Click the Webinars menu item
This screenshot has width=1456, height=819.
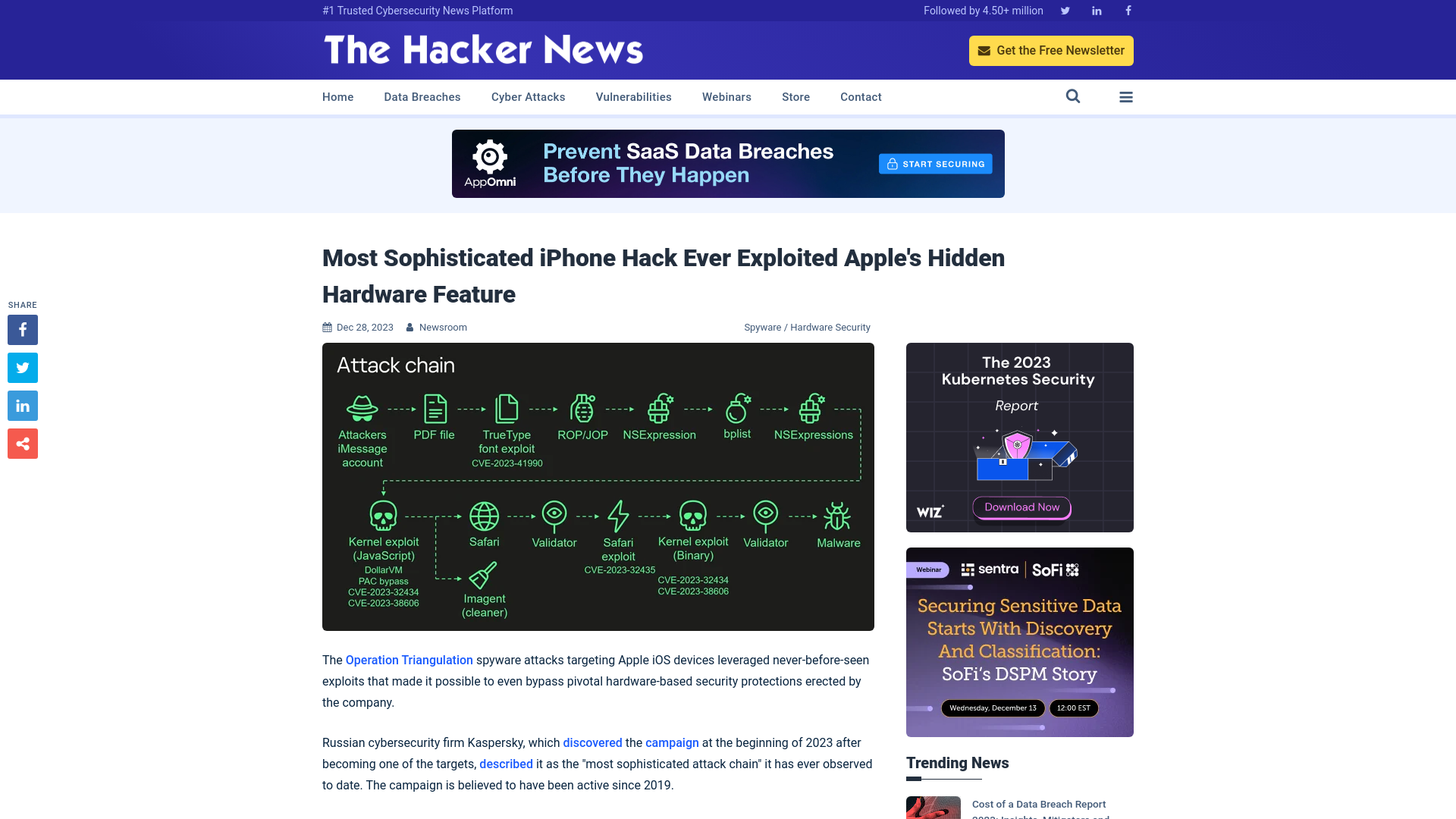726,97
